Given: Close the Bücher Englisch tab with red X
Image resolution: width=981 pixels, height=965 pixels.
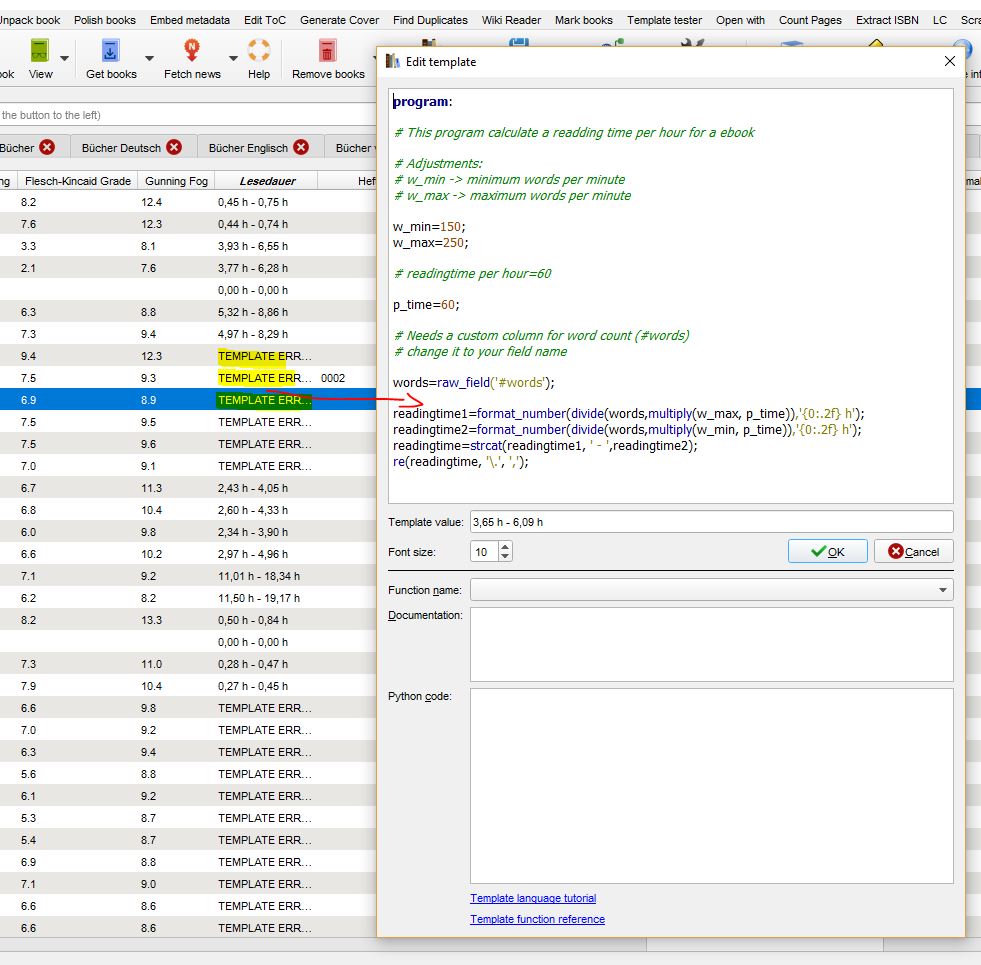Looking at the screenshot, I should (302, 147).
